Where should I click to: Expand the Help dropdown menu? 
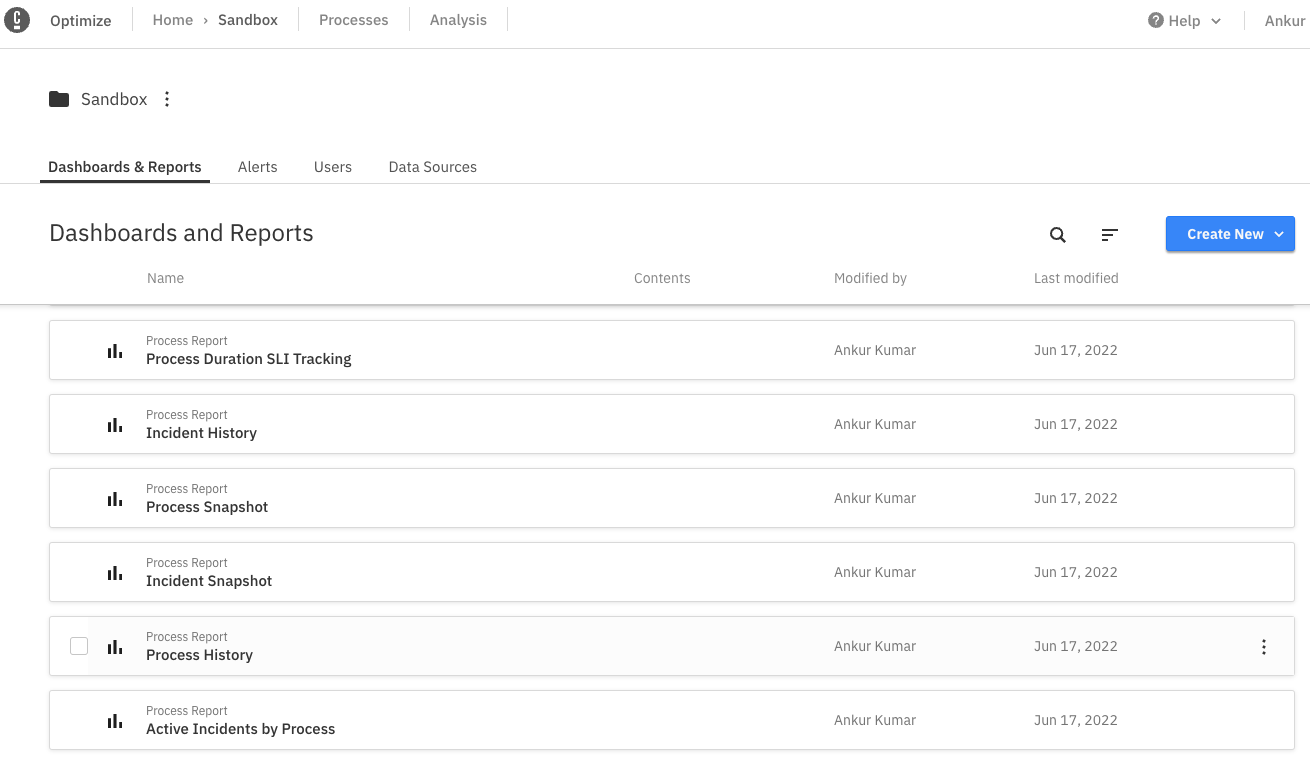[x=1185, y=20]
